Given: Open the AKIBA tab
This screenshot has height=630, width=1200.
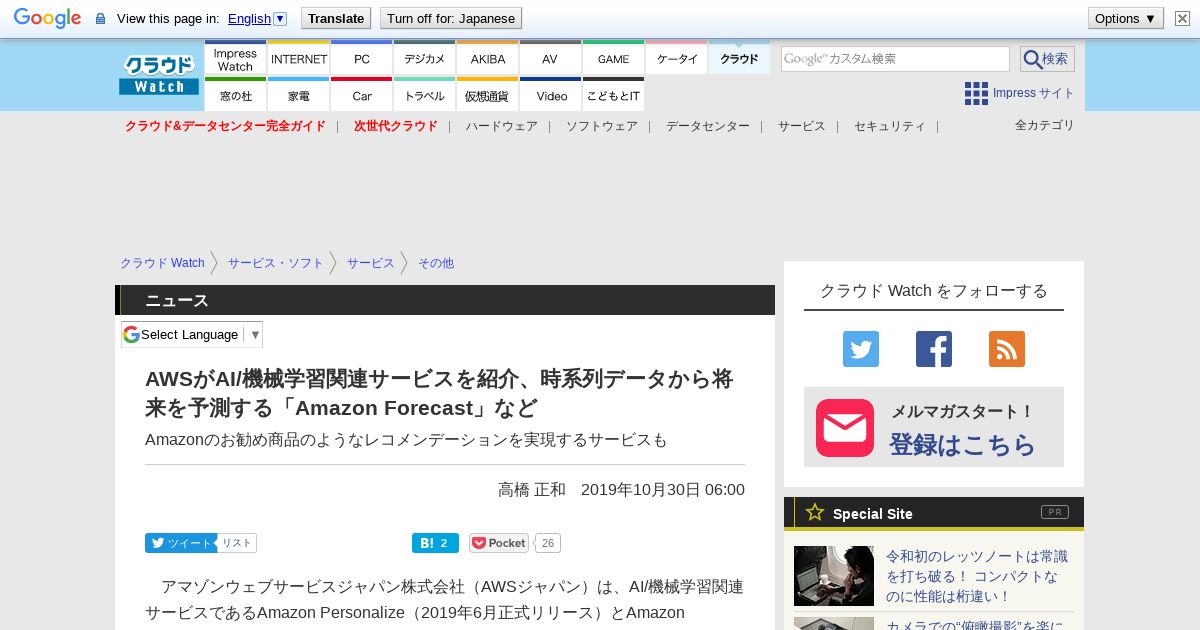Looking at the screenshot, I should pos(488,58).
